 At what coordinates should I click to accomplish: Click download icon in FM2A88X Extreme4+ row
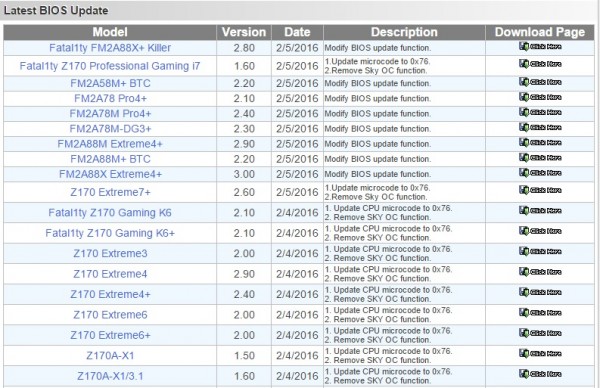(540, 173)
